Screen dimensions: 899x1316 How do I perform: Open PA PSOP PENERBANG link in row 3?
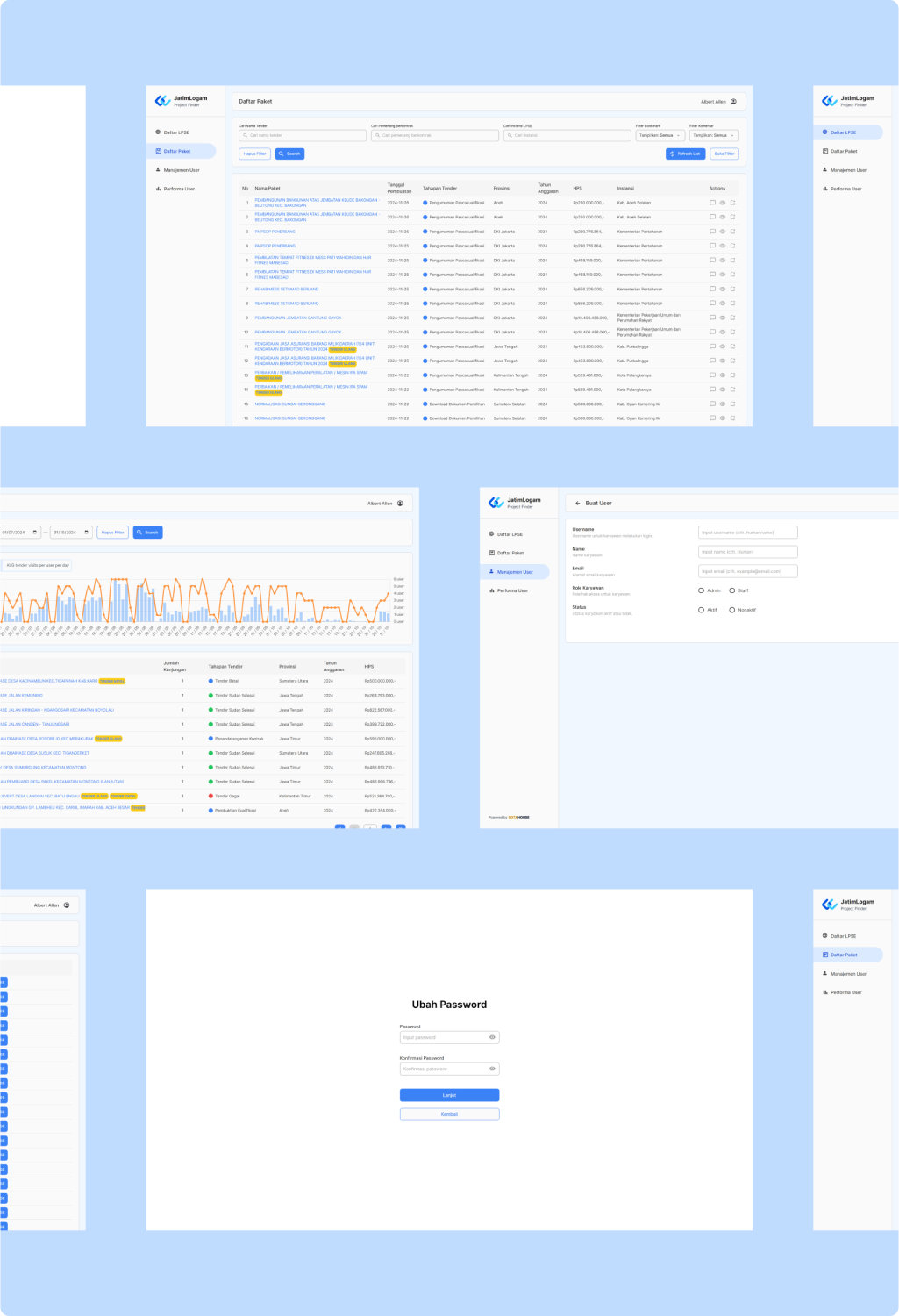pyautogui.click(x=275, y=232)
